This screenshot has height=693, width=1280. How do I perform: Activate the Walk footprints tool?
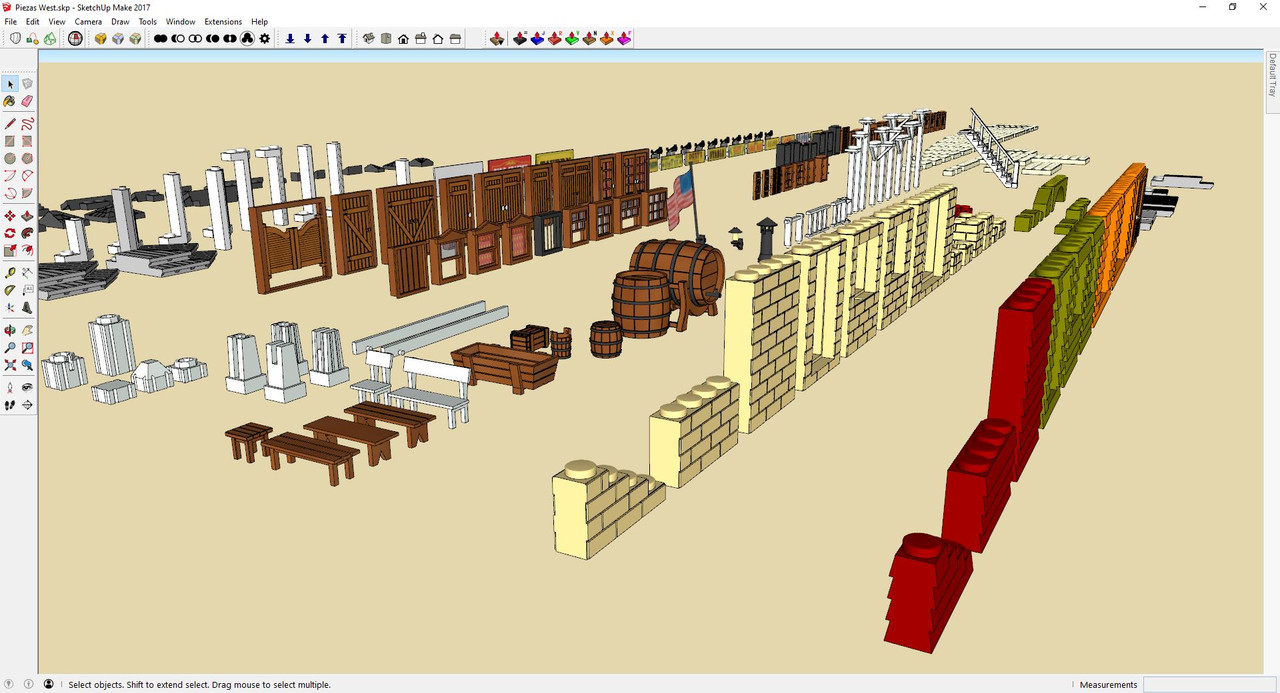[10, 405]
